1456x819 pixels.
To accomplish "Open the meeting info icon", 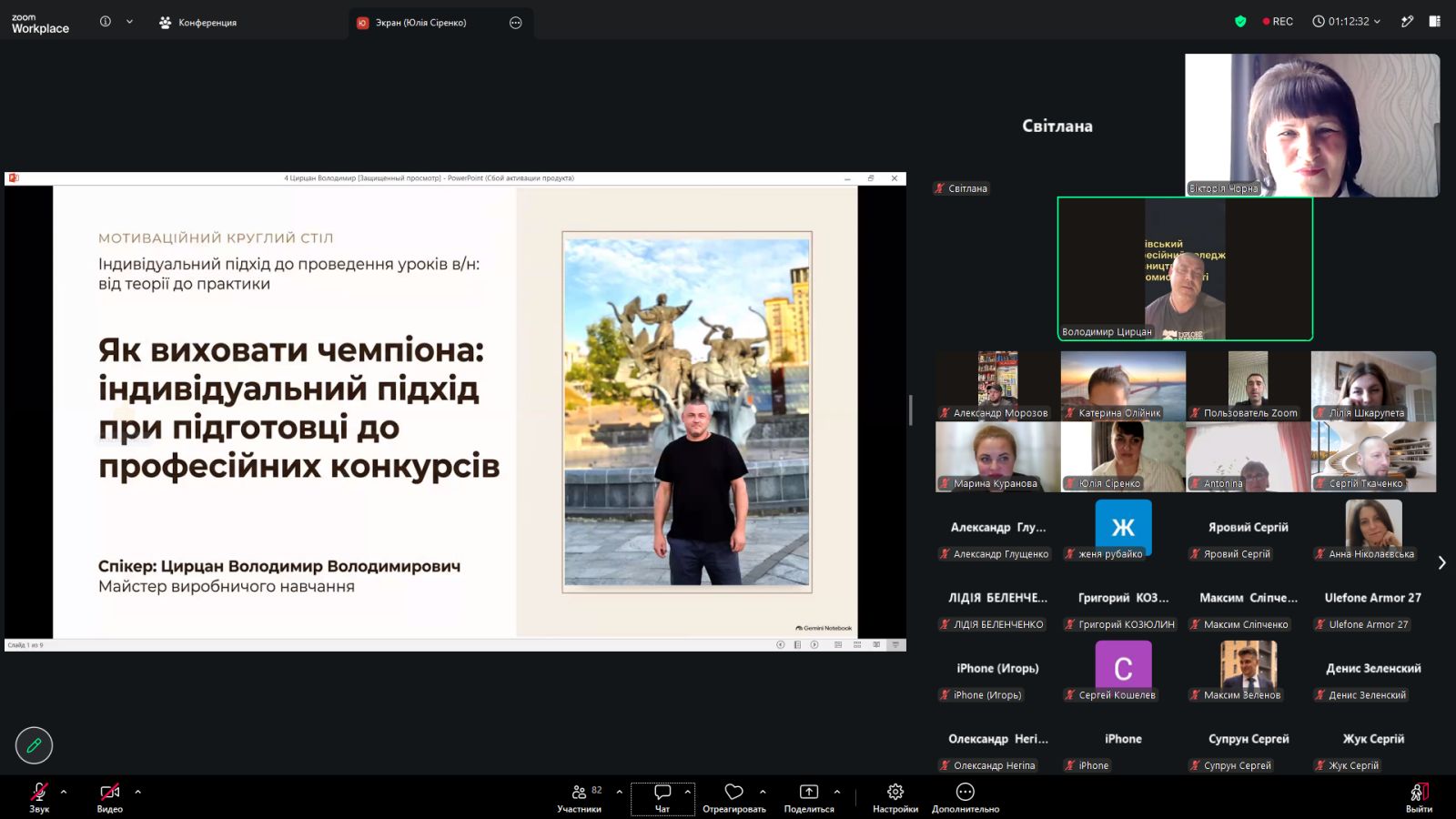I will click(106, 21).
